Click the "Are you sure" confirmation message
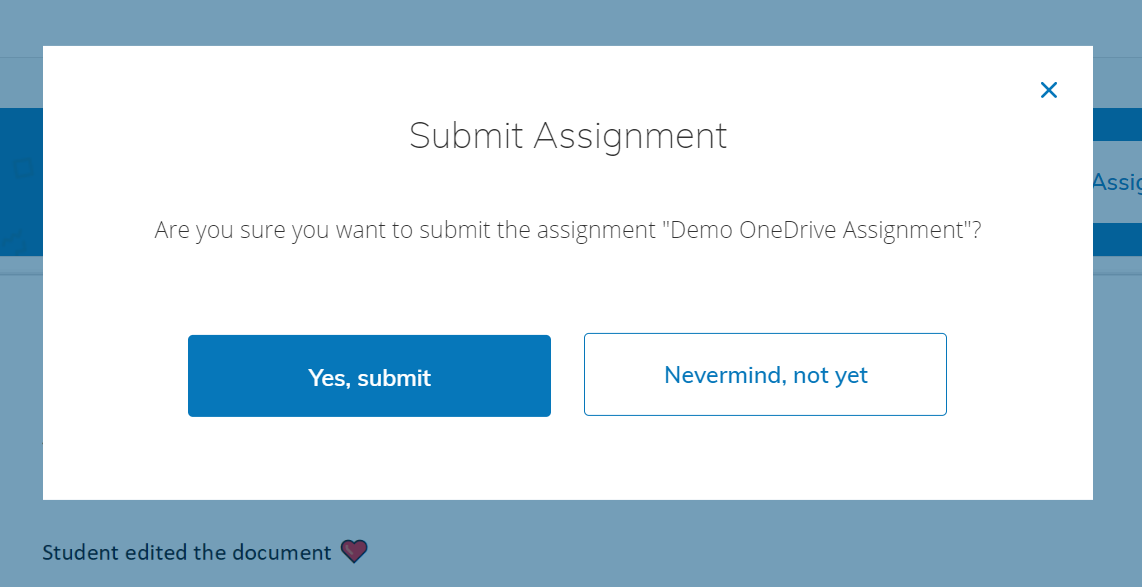 [x=400, y=231]
